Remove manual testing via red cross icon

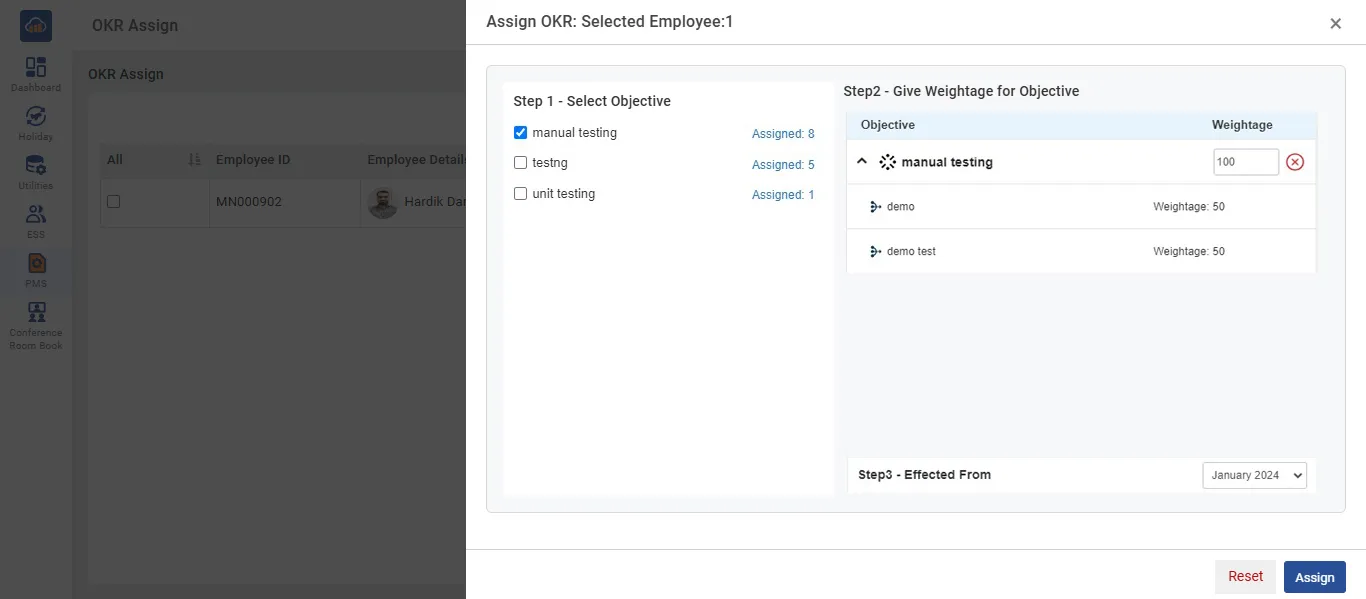[1295, 161]
